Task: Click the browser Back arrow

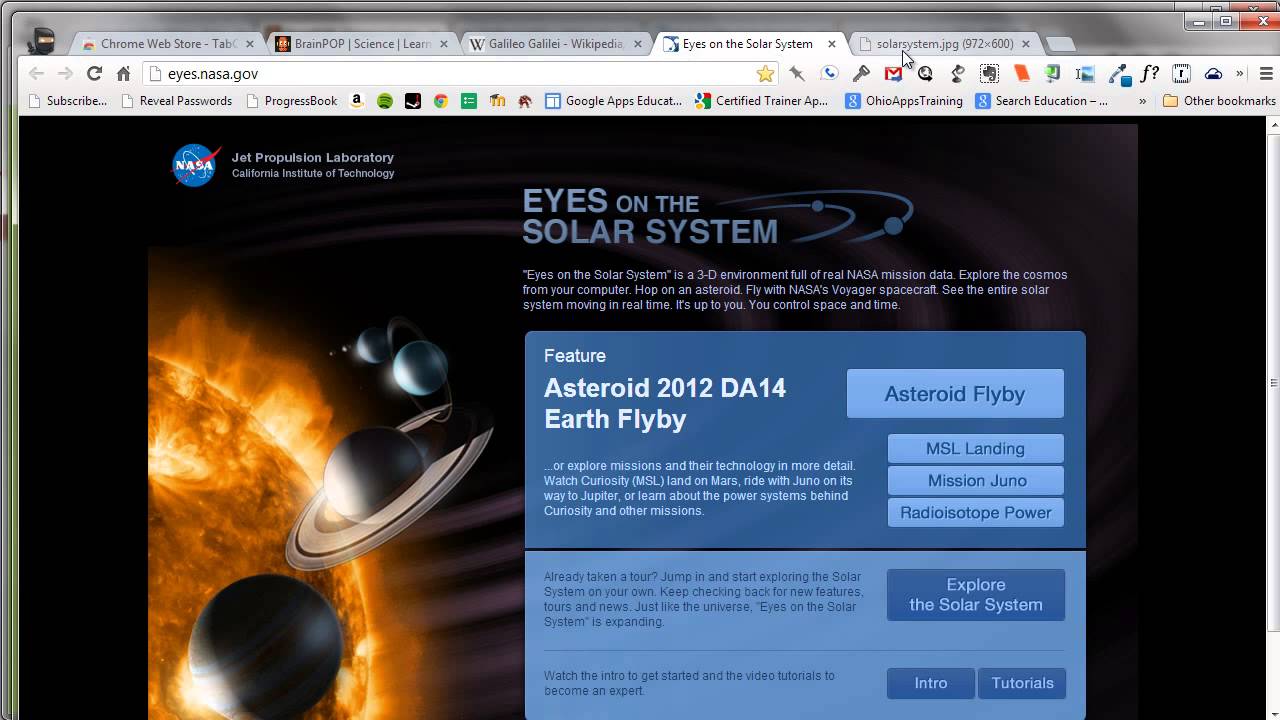Action: coord(36,73)
